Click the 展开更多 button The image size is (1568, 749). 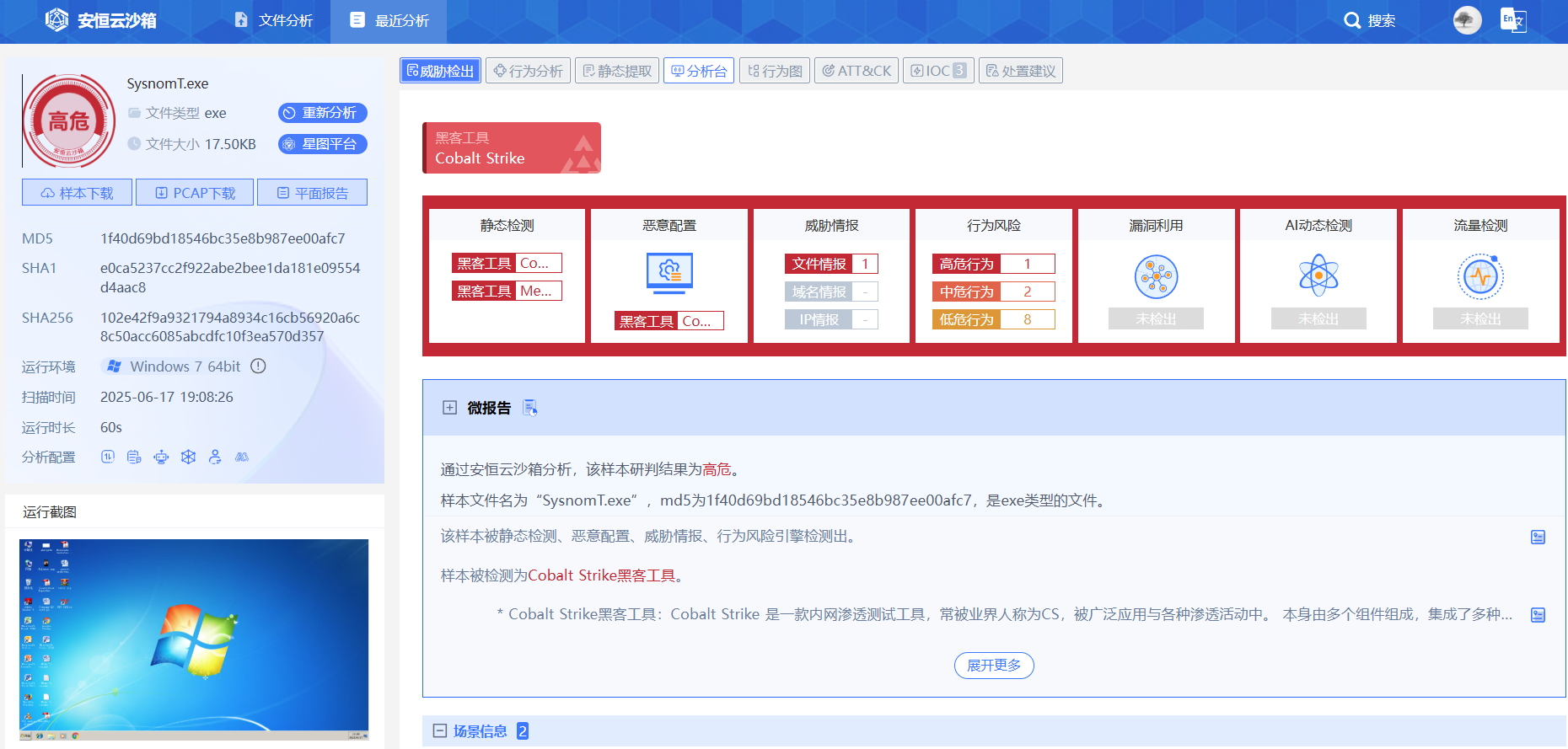coord(994,666)
